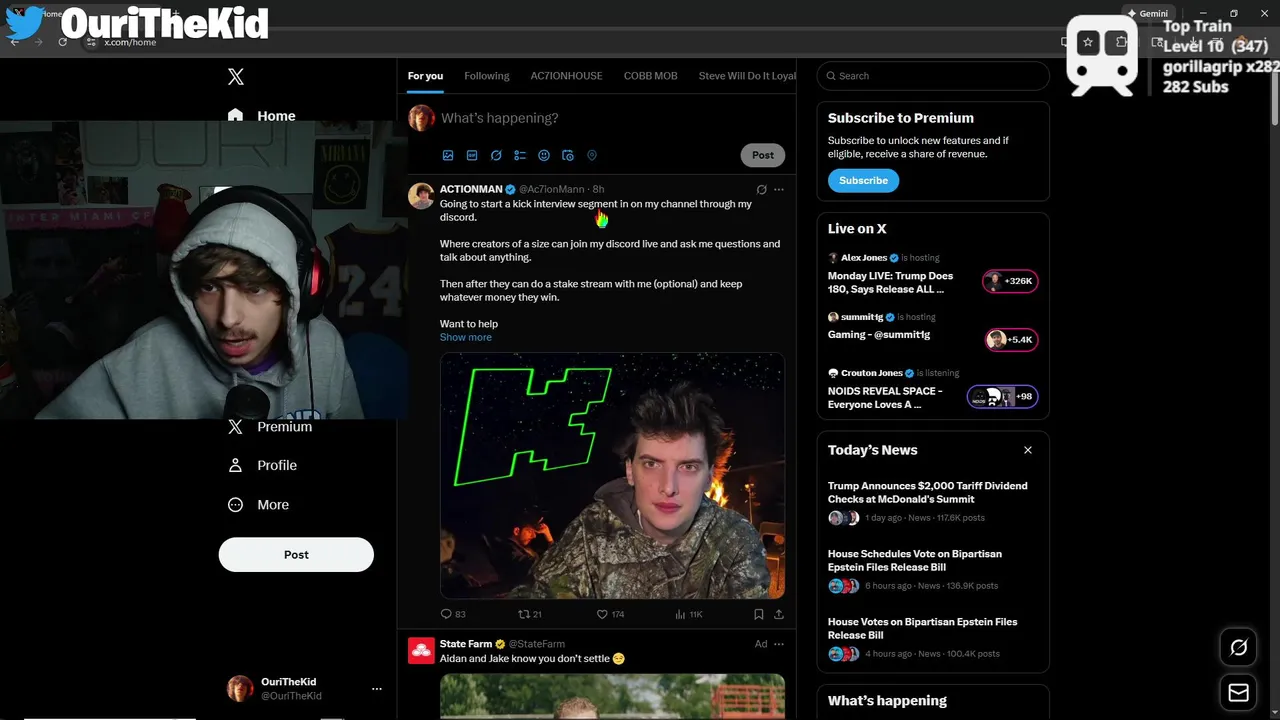Join NOIDS REVEAL SPACE listening room
This screenshot has width=1280, height=720.
point(933,390)
